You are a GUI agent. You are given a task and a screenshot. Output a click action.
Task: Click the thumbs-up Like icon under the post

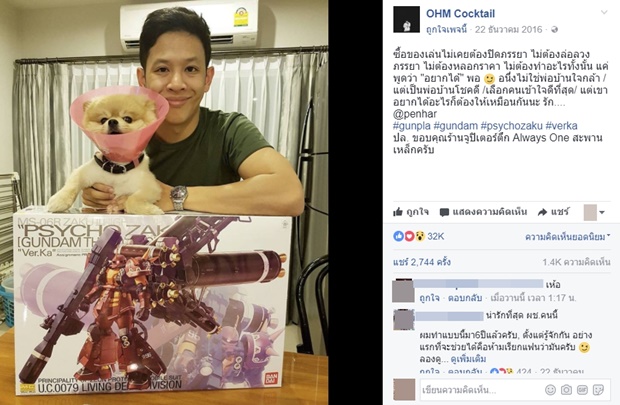pos(398,212)
